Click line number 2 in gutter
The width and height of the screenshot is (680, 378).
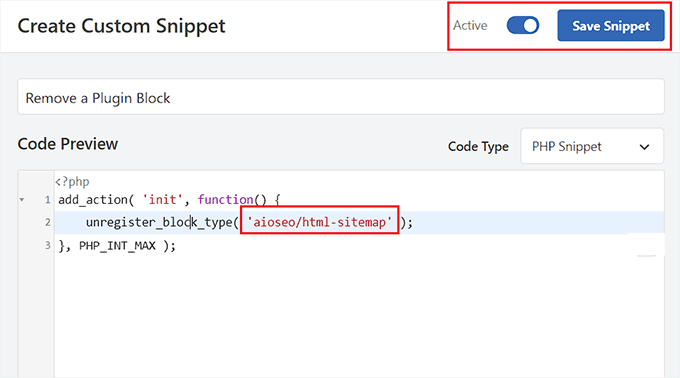[x=48, y=222]
